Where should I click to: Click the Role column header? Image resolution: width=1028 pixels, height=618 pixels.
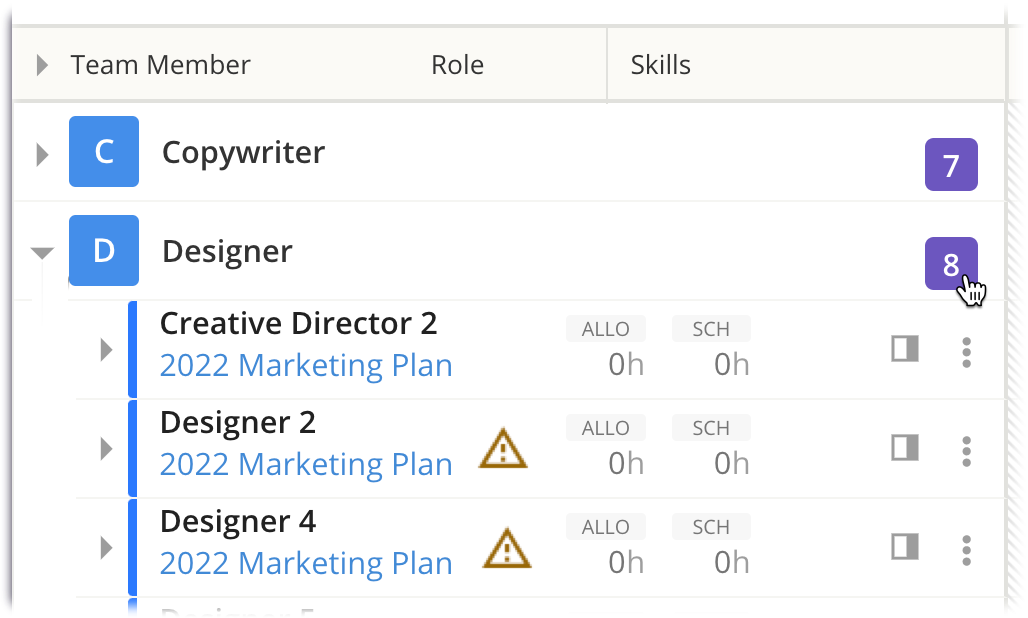click(x=457, y=66)
